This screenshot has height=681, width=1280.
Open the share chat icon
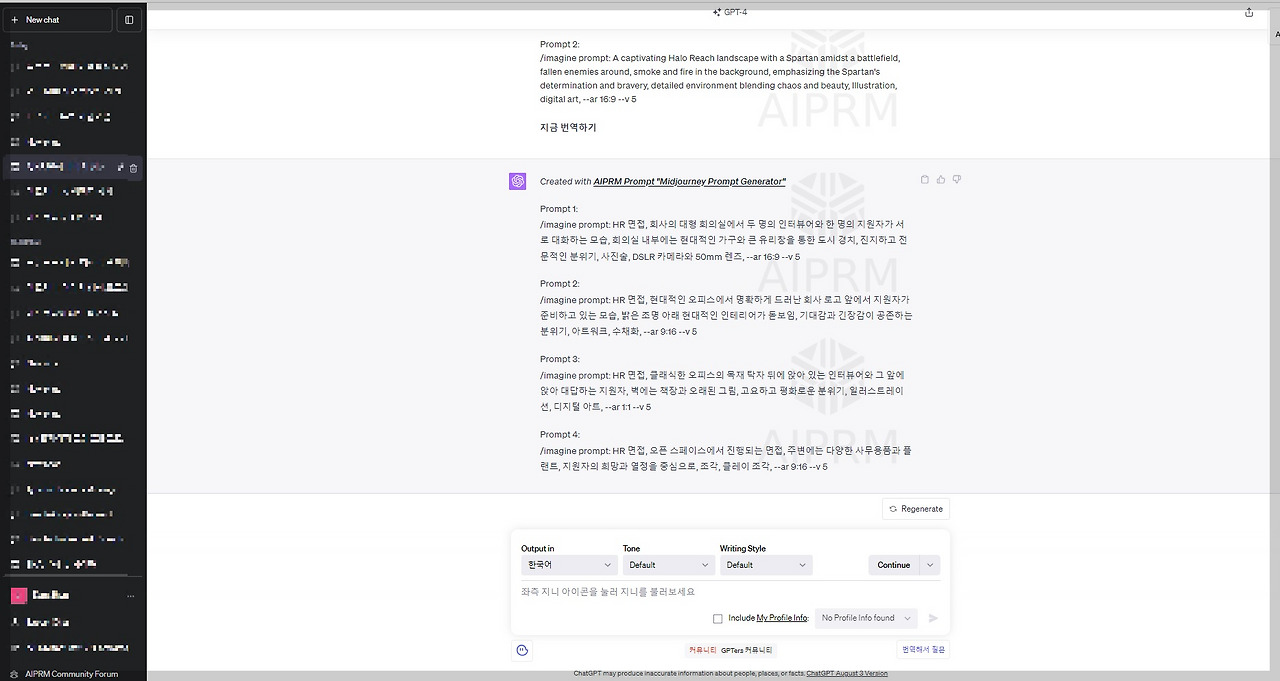click(x=1248, y=12)
